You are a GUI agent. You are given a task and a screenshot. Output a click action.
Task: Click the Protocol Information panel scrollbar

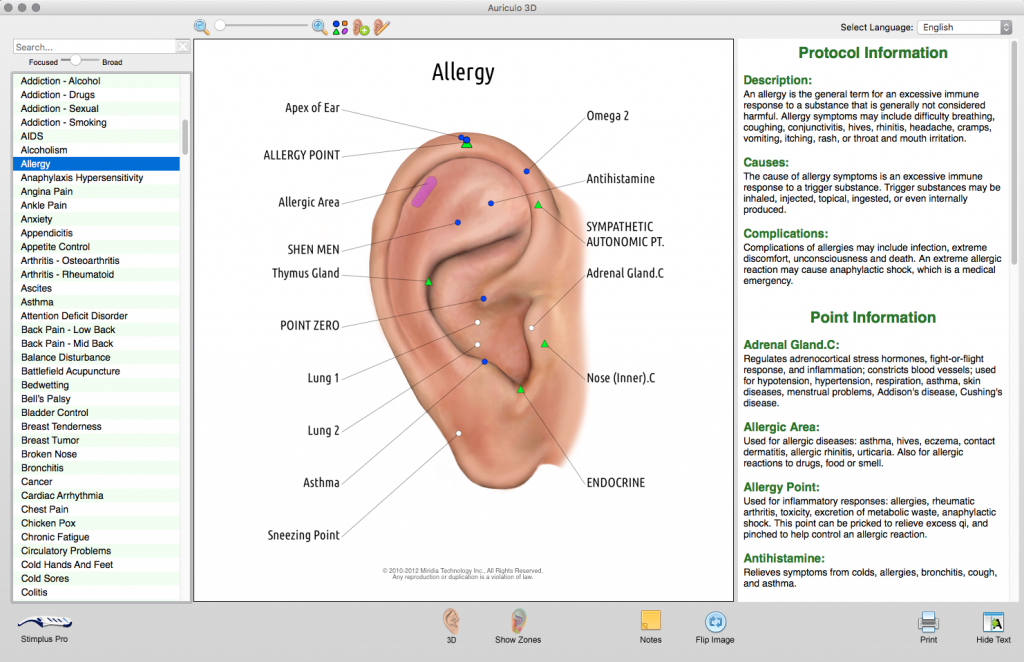1014,153
